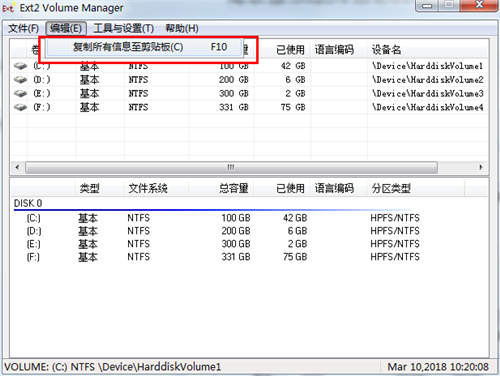Screen dimensions: 500x376
Task: Minimize the Ext2 Volume Manager window
Action: (x=427, y=6)
